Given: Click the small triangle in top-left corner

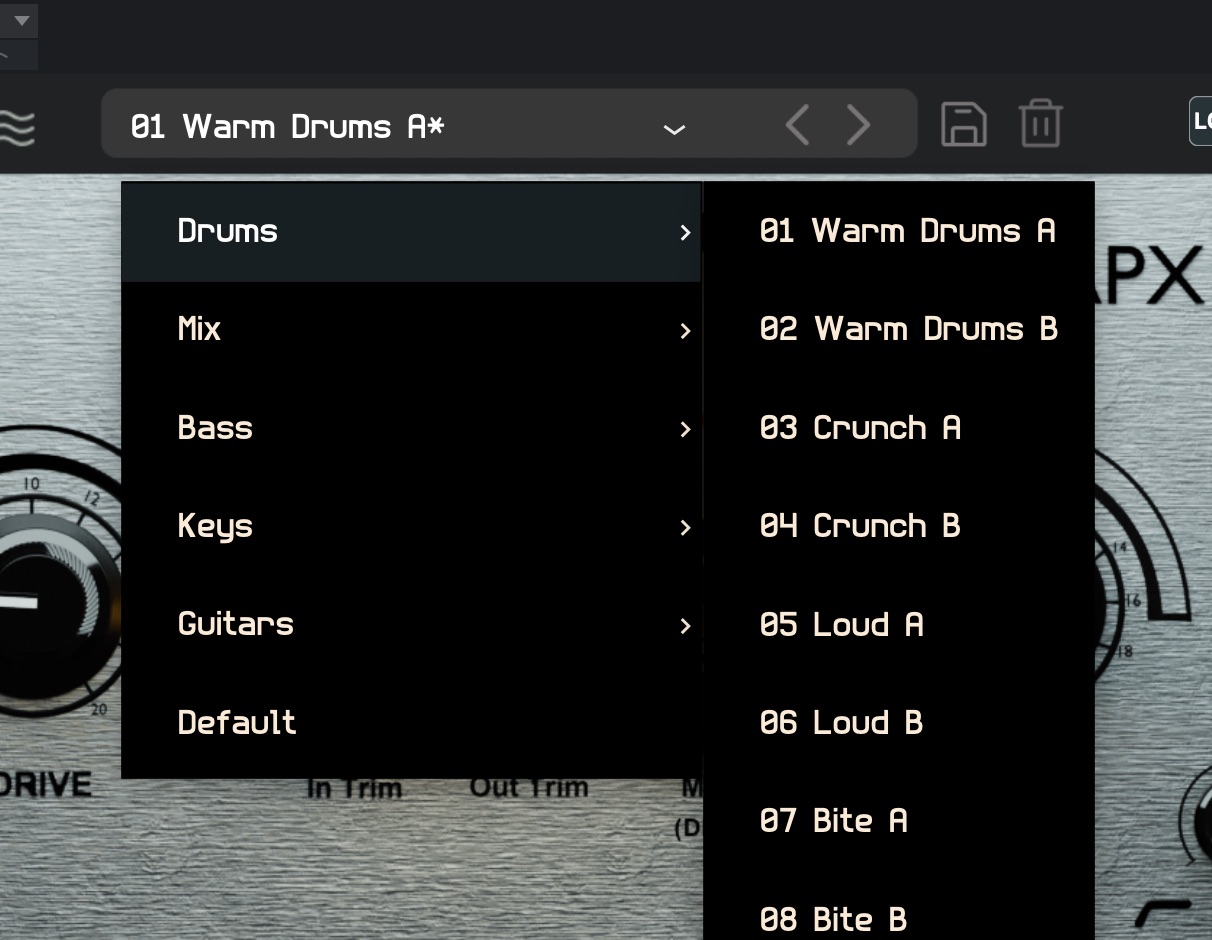Looking at the screenshot, I should pos(21,20).
